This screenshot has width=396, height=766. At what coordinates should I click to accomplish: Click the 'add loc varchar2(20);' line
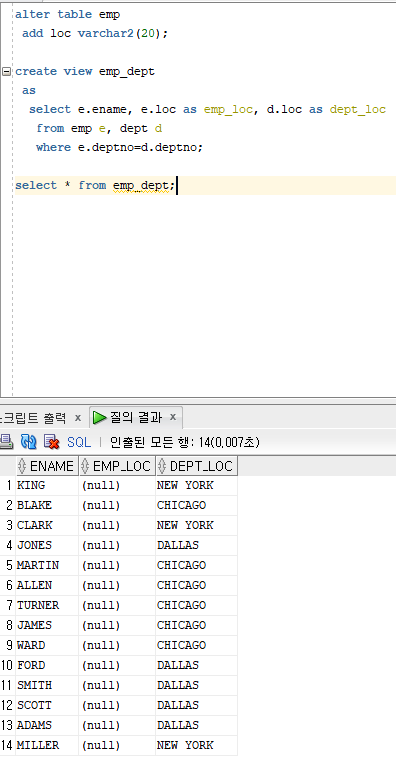coord(95,34)
